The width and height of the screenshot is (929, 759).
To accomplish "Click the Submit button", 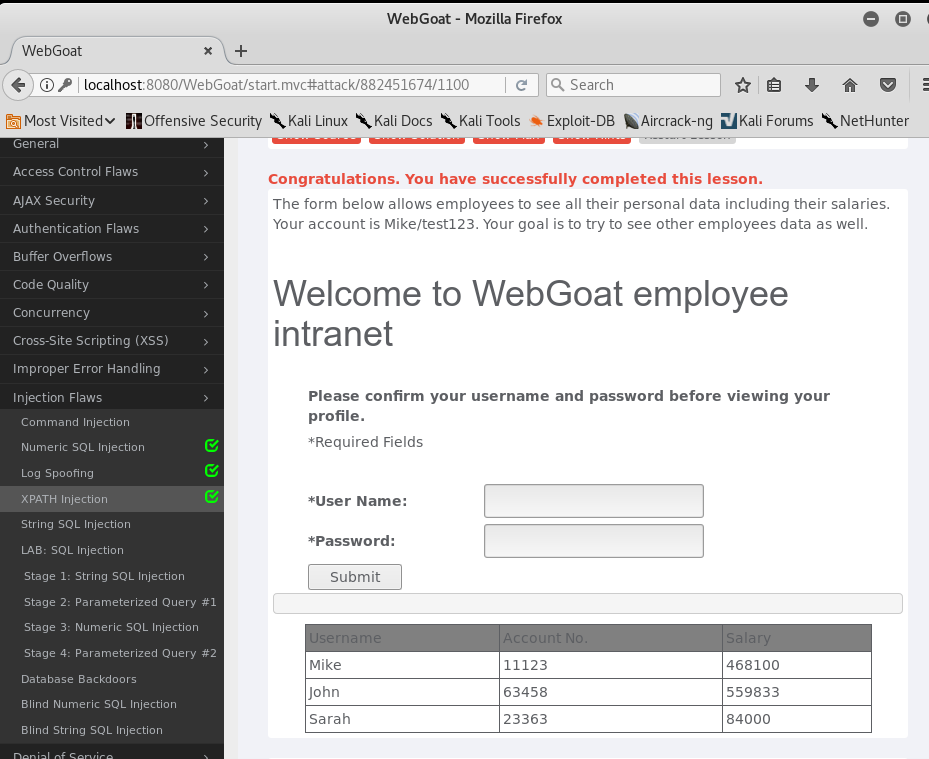I will 355,577.
